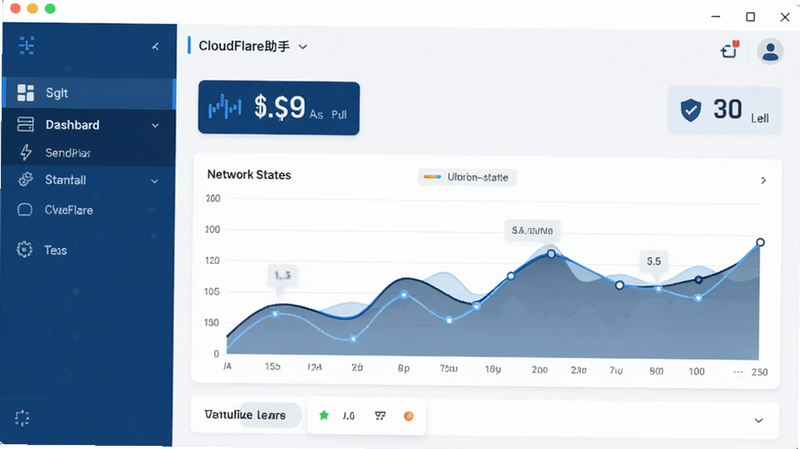The height and width of the screenshot is (449, 800).
Task: Click the Stamtall wrench gear icon
Action: point(26,180)
